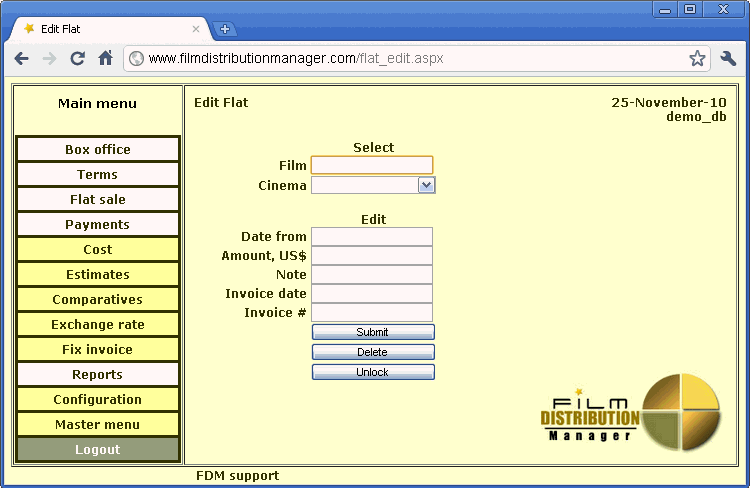The image size is (750, 488).
Task: Click the Unlock button
Action: pyautogui.click(x=373, y=372)
